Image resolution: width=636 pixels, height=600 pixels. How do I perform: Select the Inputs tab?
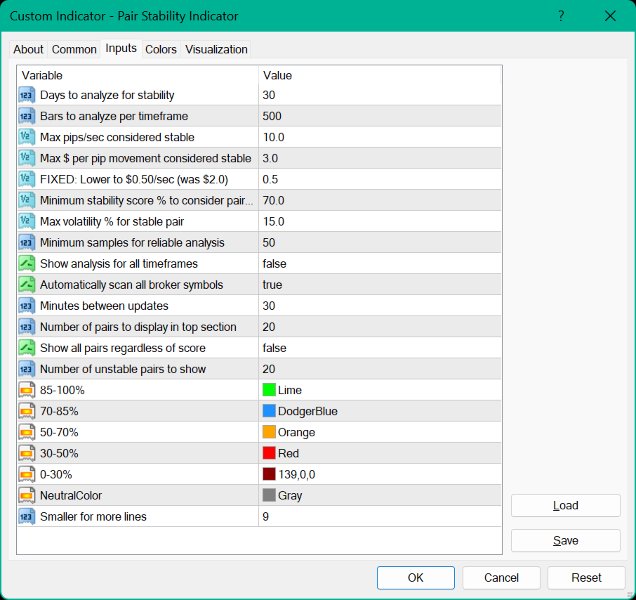pos(121,48)
